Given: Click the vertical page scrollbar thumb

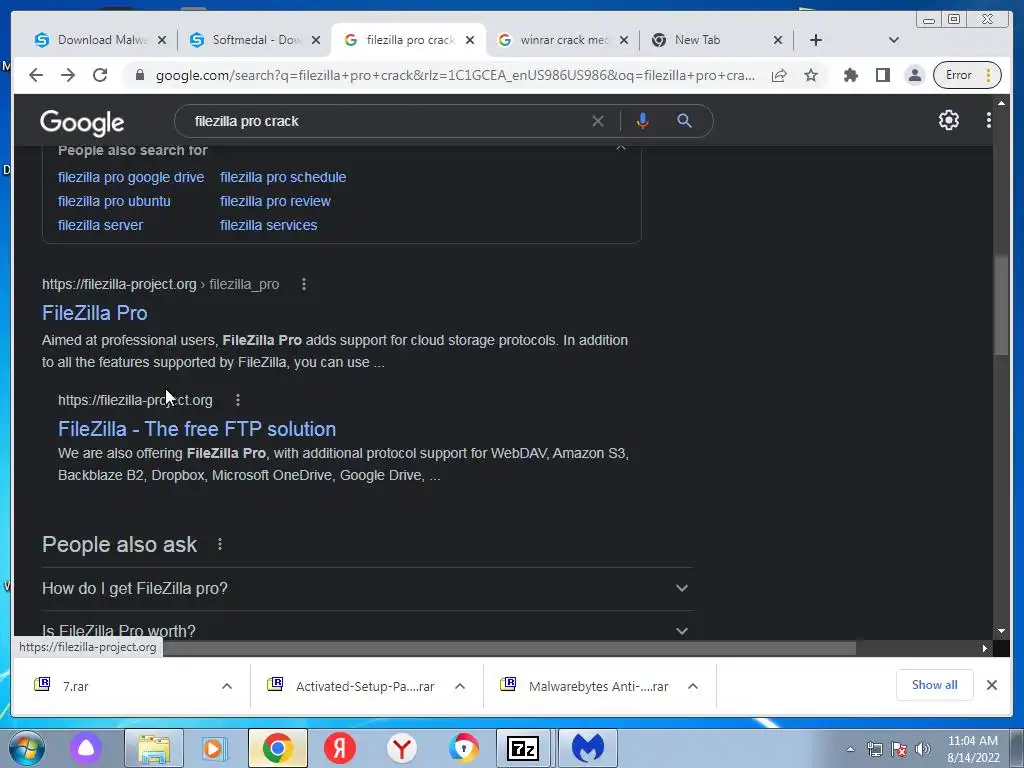Looking at the screenshot, I should click(x=1001, y=306).
